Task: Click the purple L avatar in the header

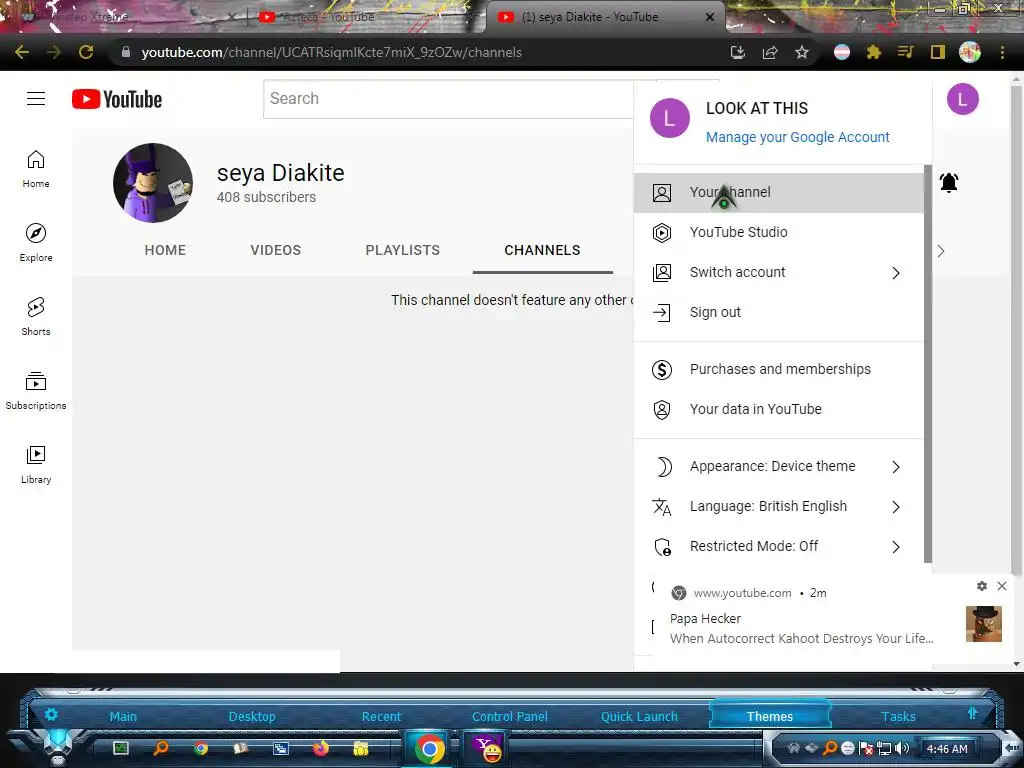Action: point(963,99)
